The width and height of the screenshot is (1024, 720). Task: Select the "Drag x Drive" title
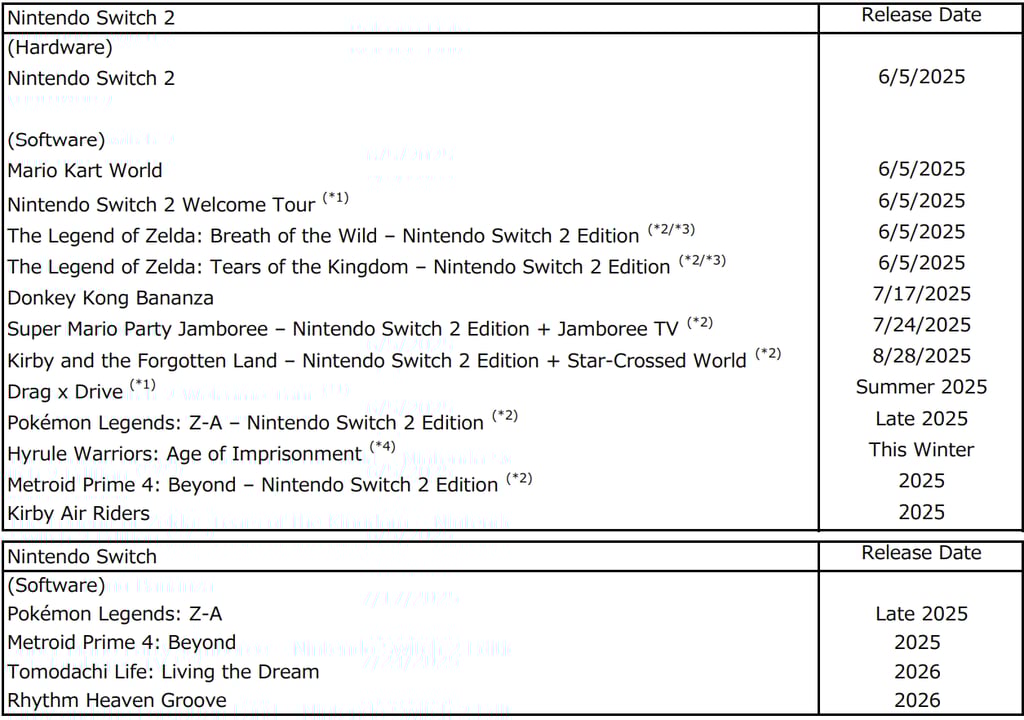point(65,392)
